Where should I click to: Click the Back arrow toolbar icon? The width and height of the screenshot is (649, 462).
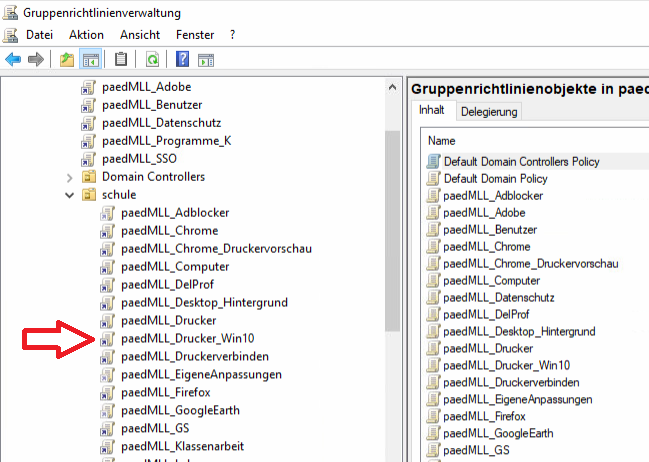click(x=13, y=60)
